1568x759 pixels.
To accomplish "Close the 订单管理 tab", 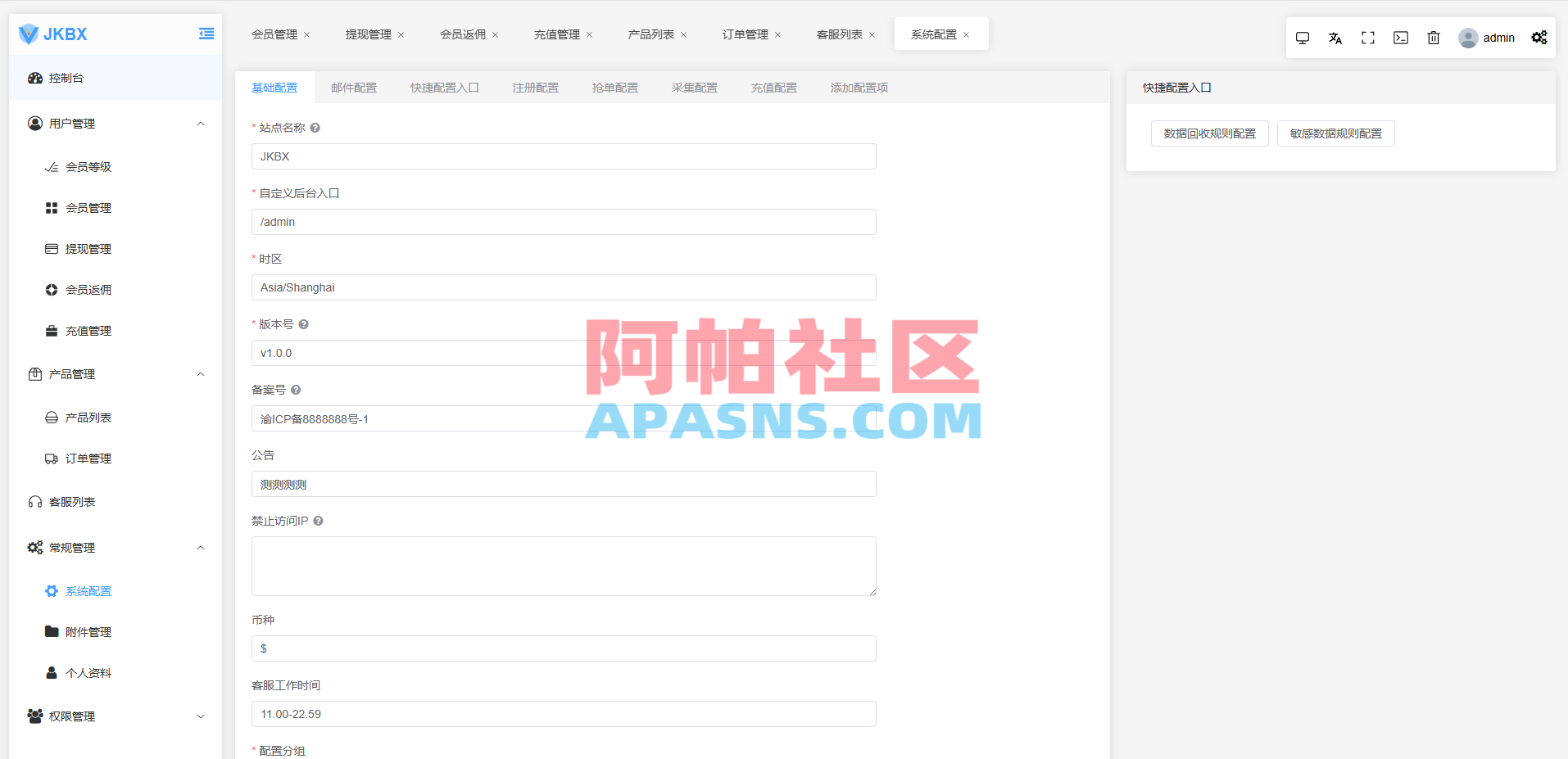I will [x=778, y=35].
